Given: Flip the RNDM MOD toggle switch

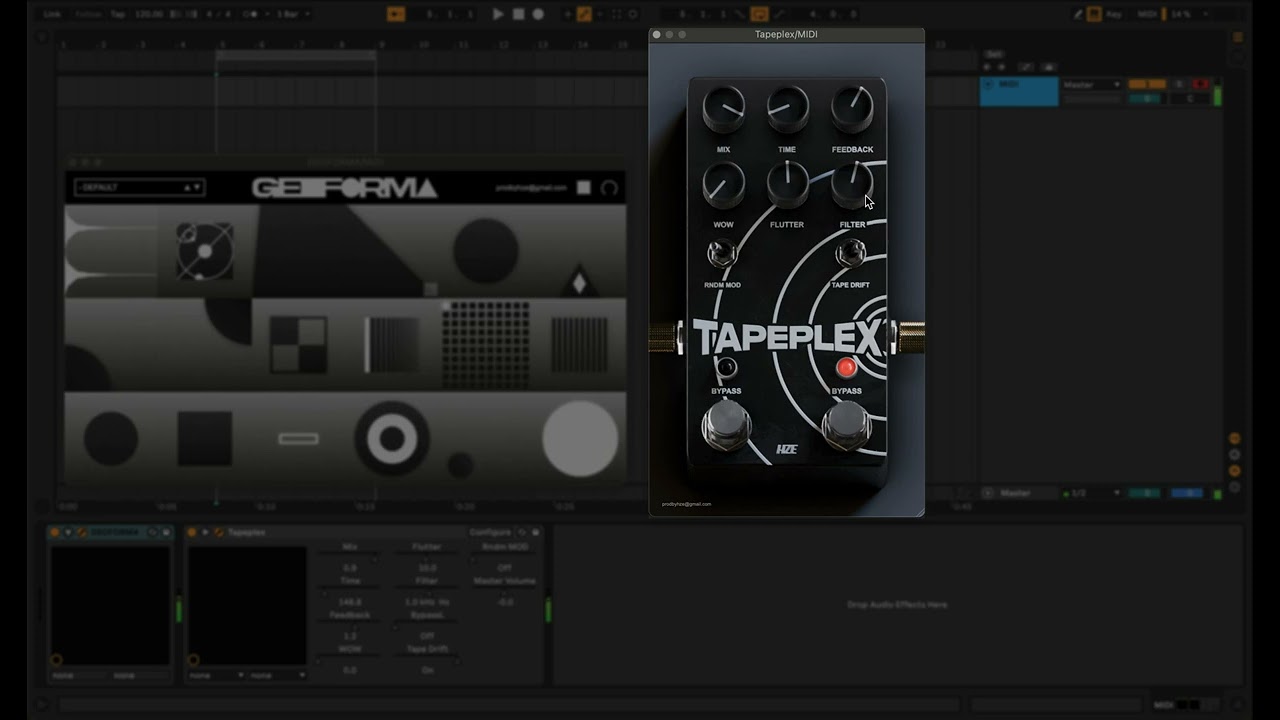Looking at the screenshot, I should coord(721,253).
